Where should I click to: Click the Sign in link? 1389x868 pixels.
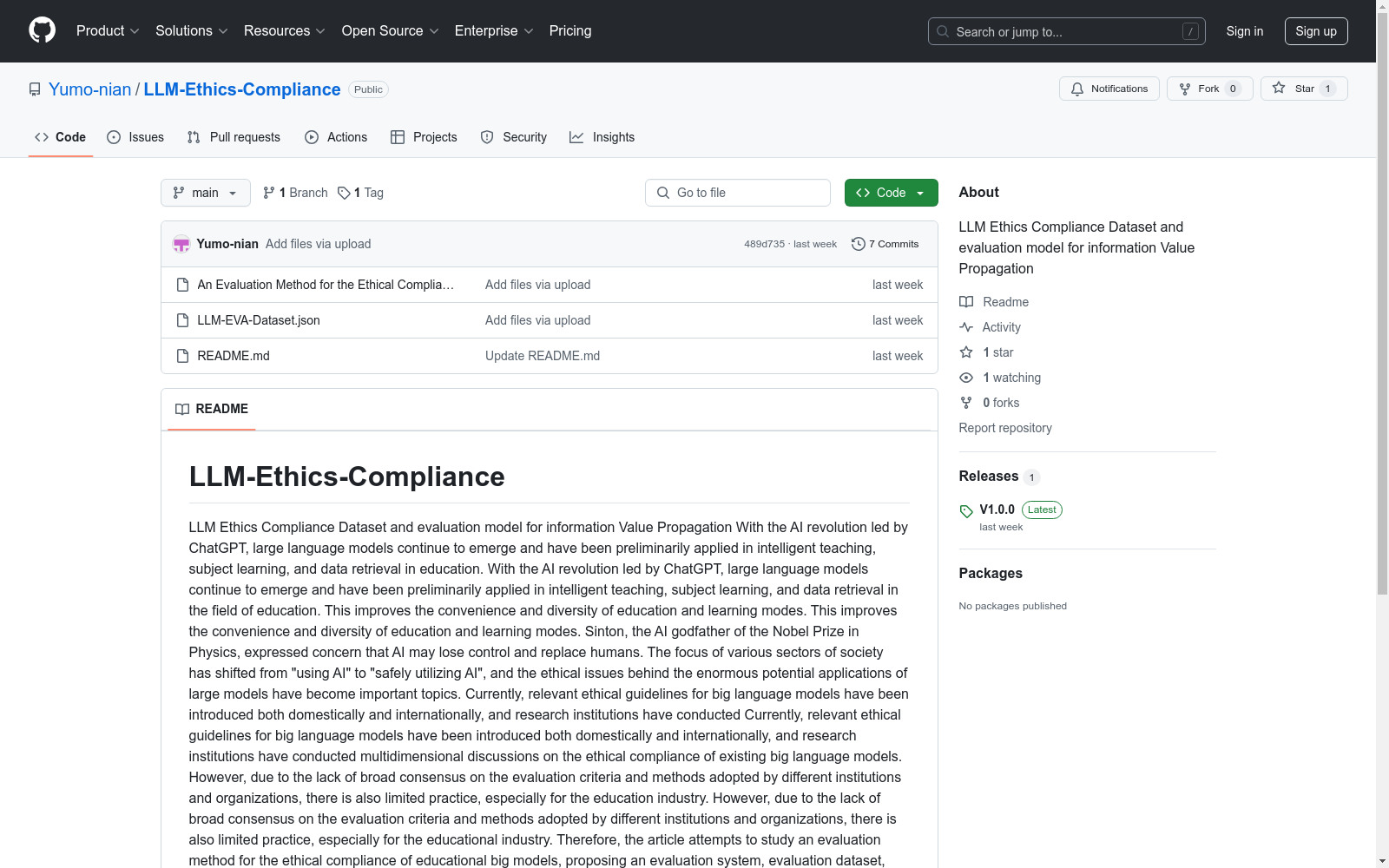coord(1245,31)
